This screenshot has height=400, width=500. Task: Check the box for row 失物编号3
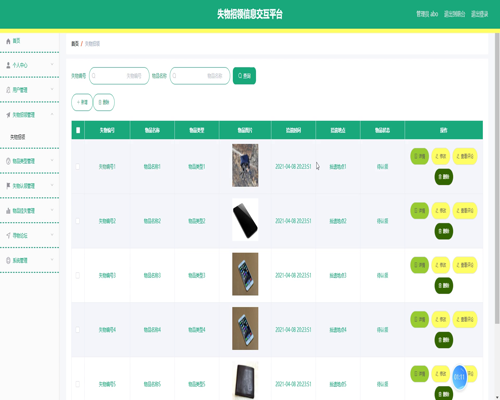click(x=78, y=275)
